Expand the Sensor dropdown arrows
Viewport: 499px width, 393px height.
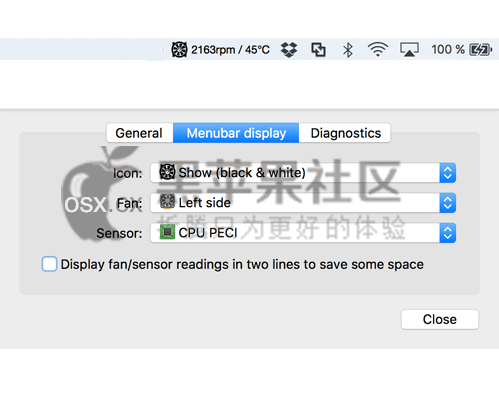[448, 233]
